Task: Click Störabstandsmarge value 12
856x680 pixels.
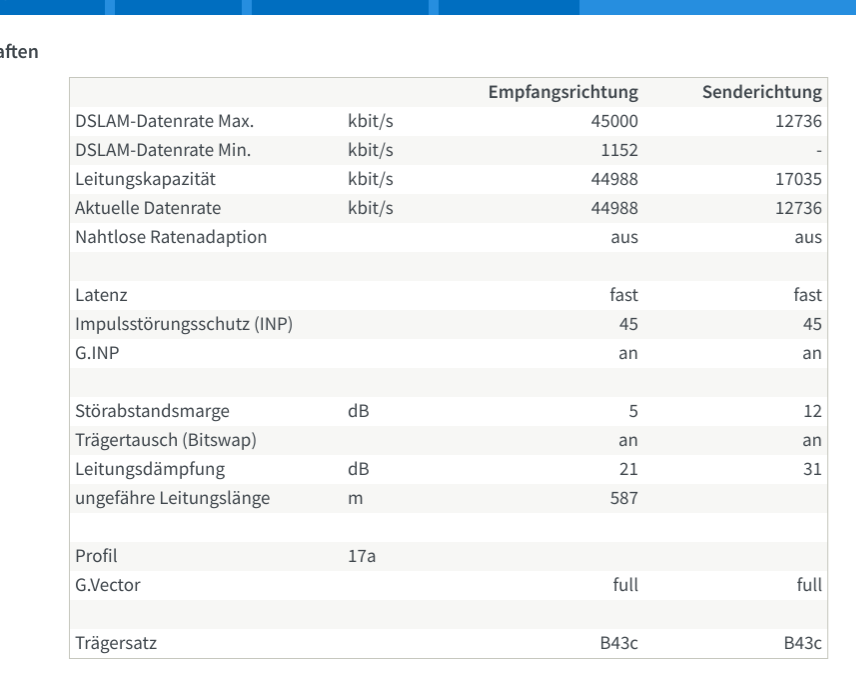Action: pos(812,411)
